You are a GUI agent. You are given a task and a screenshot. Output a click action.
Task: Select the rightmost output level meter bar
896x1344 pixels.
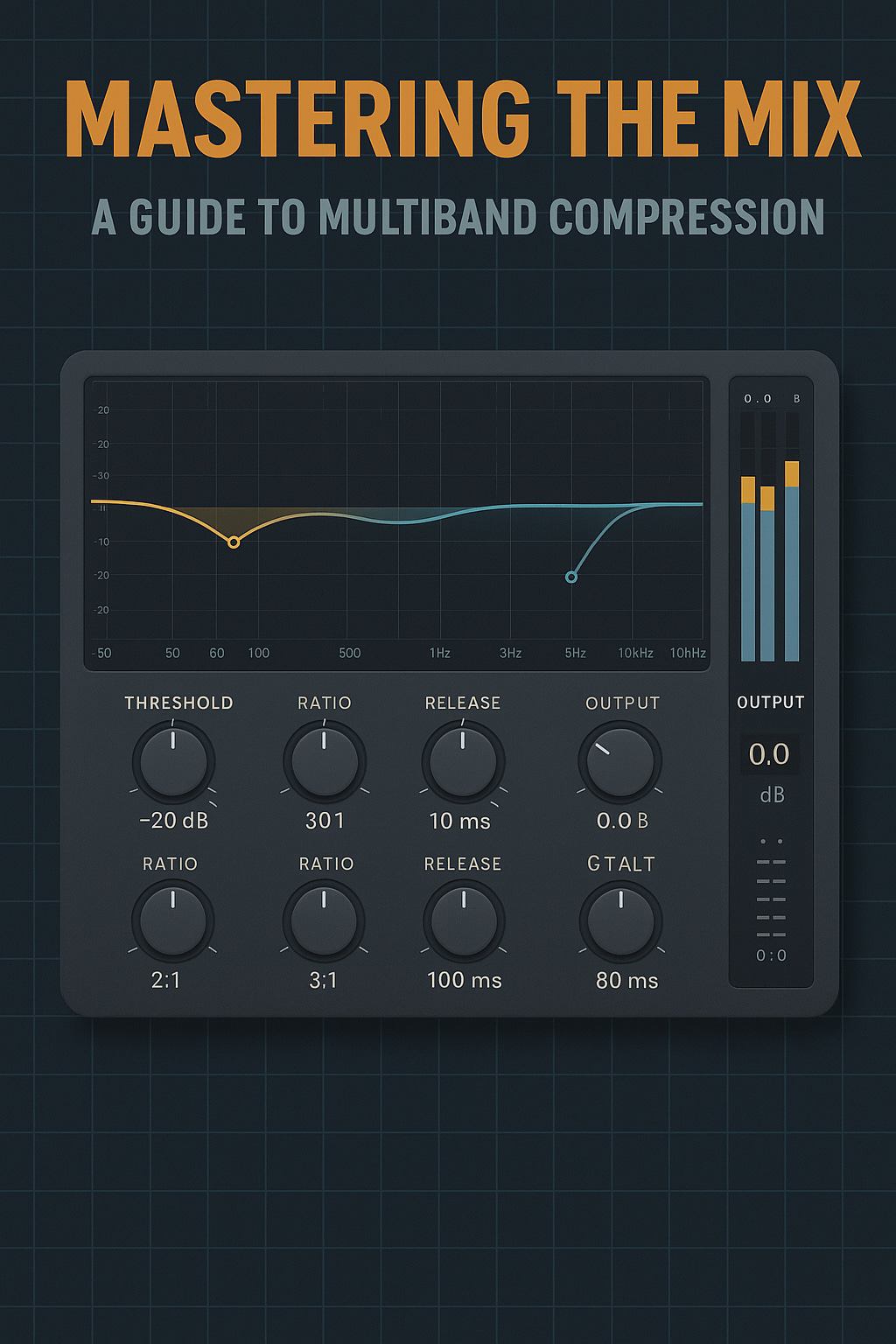tap(793, 560)
